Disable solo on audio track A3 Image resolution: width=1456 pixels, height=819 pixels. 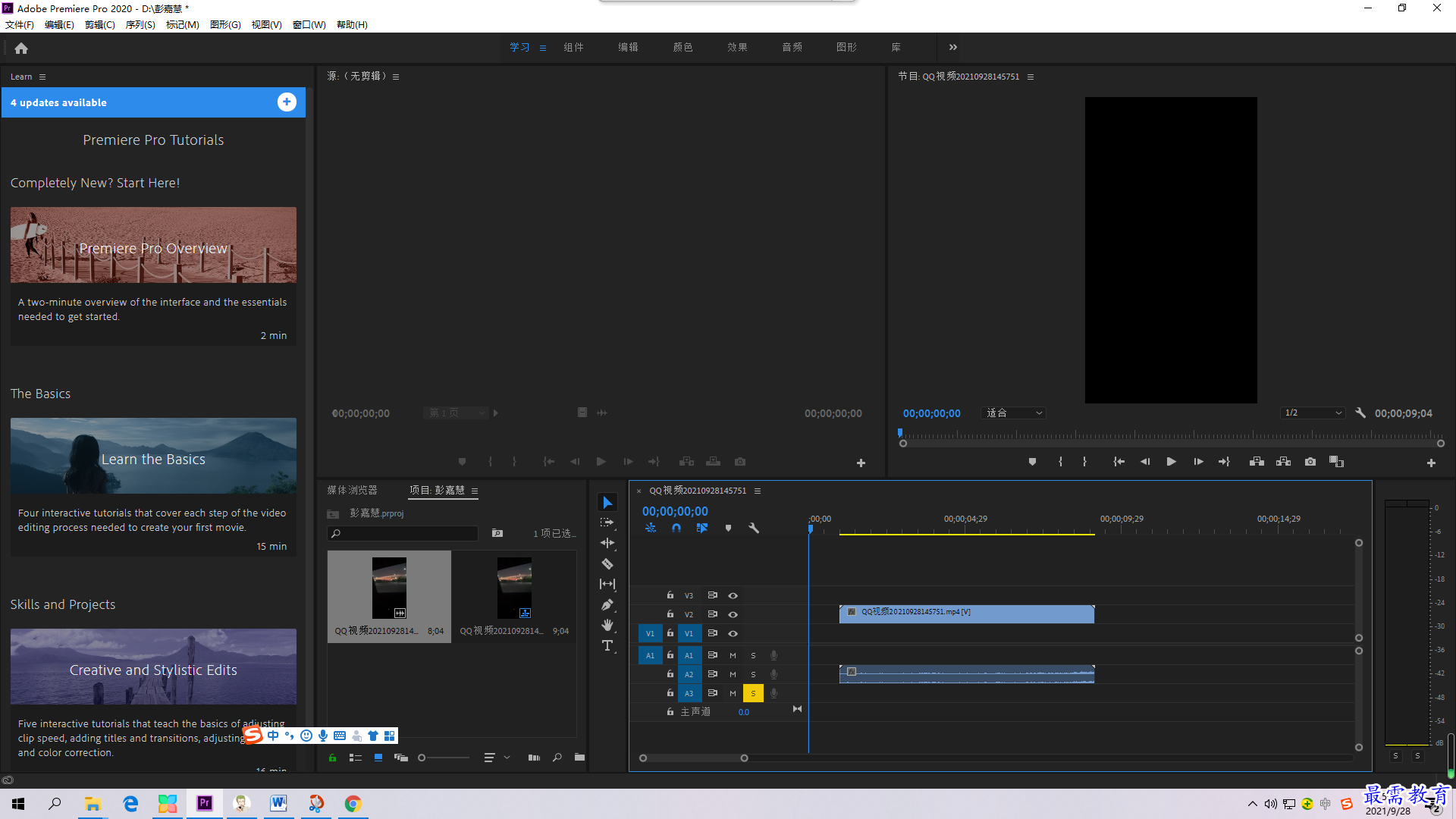(x=753, y=693)
